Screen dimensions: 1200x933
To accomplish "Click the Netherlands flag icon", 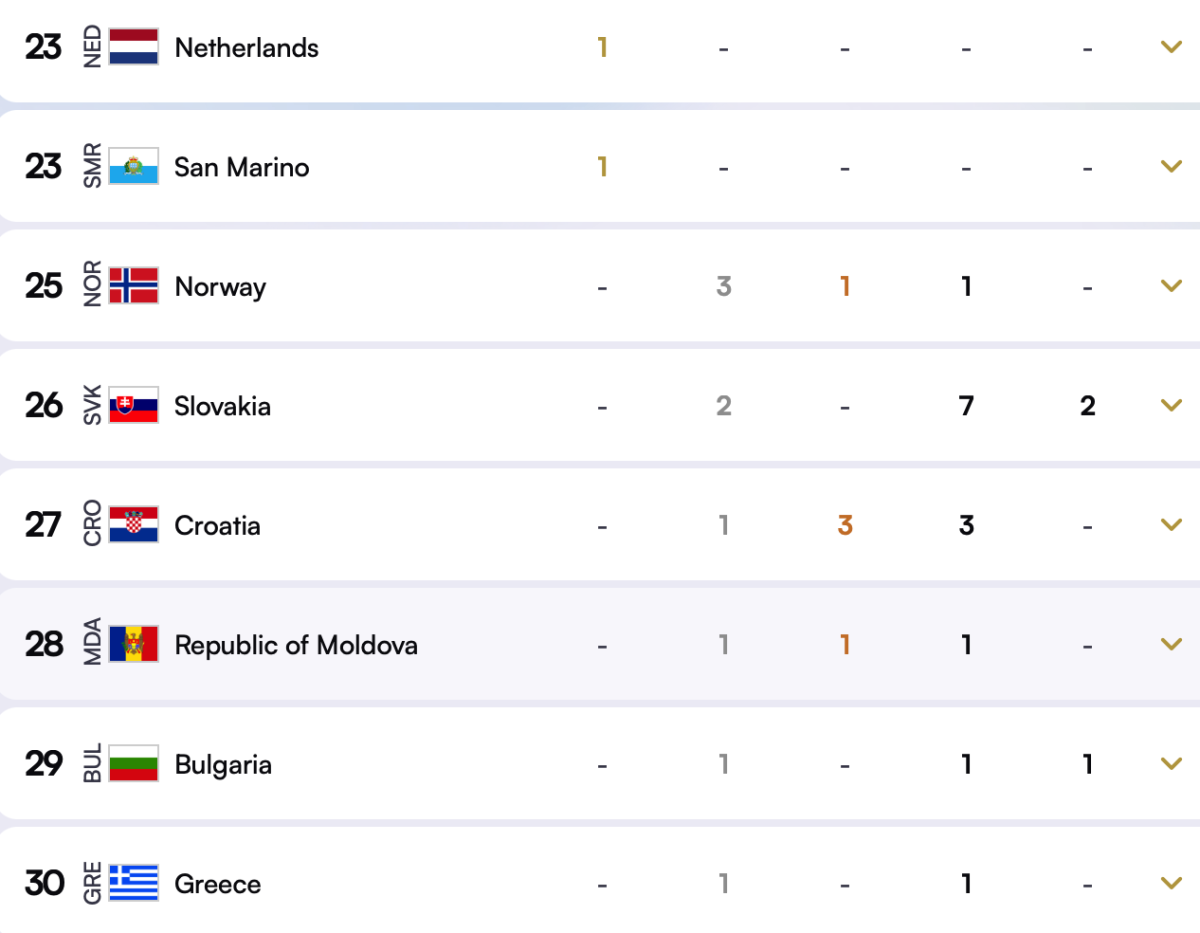I will (x=134, y=47).
